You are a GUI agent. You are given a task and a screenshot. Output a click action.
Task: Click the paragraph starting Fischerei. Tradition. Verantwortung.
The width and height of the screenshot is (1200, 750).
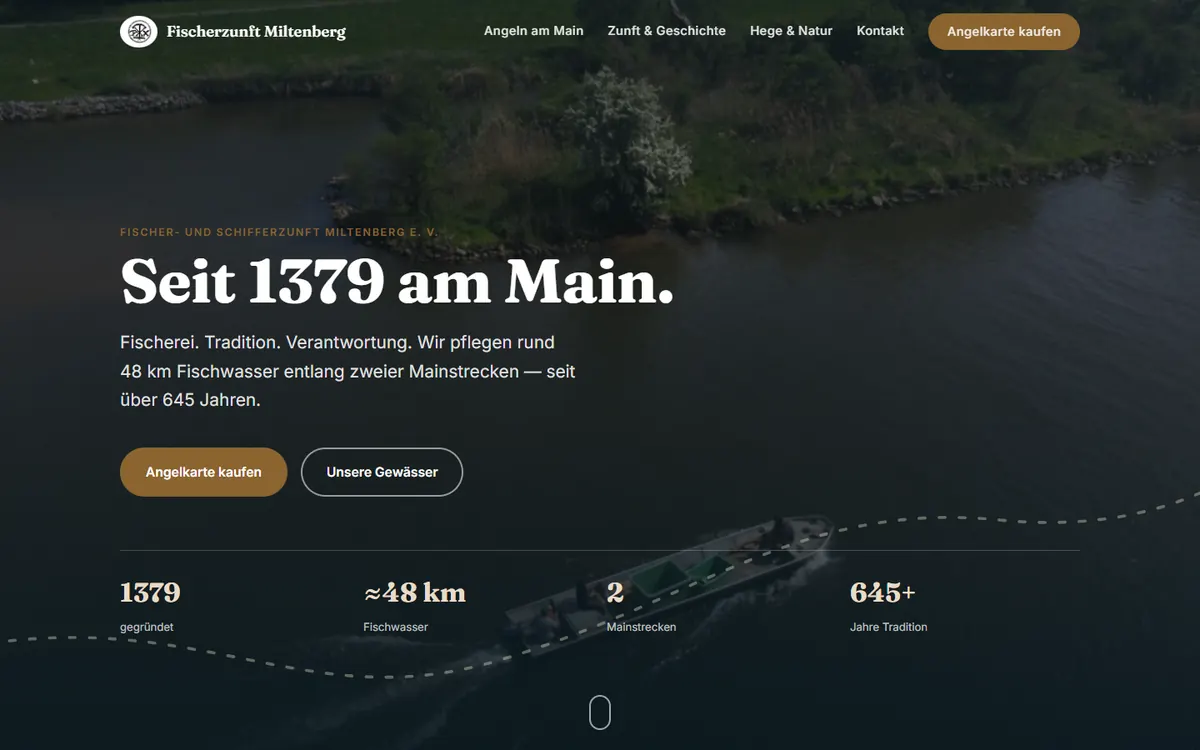(348, 371)
